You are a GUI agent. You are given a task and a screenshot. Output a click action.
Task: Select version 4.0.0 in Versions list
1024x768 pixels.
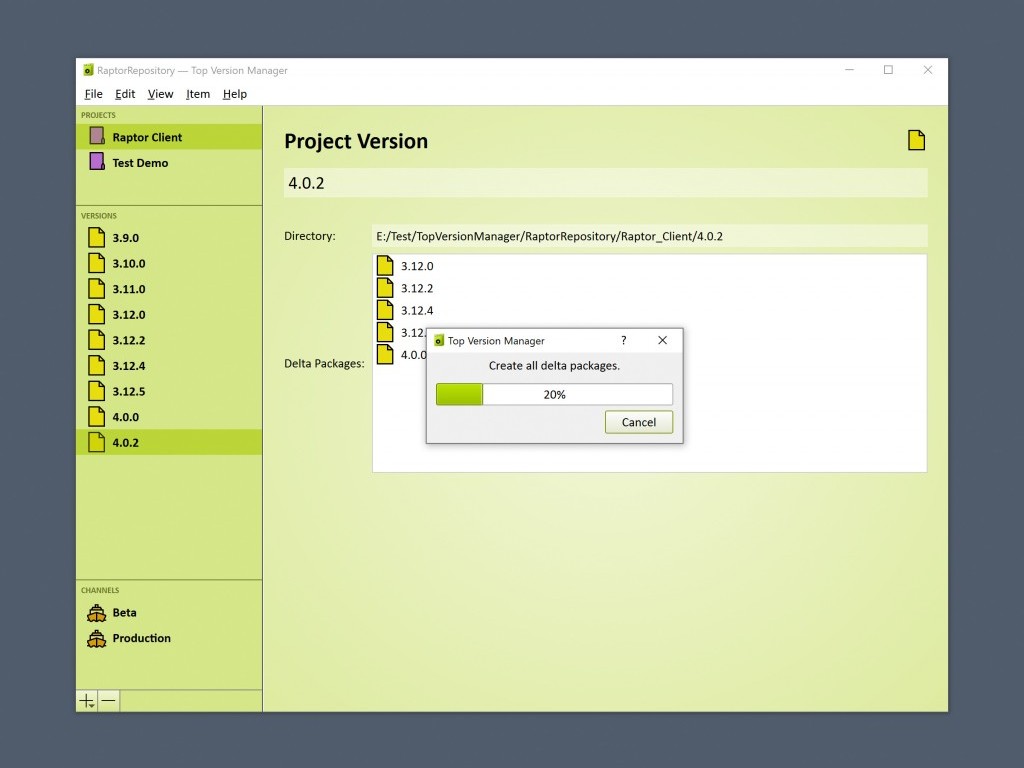[x=126, y=417]
